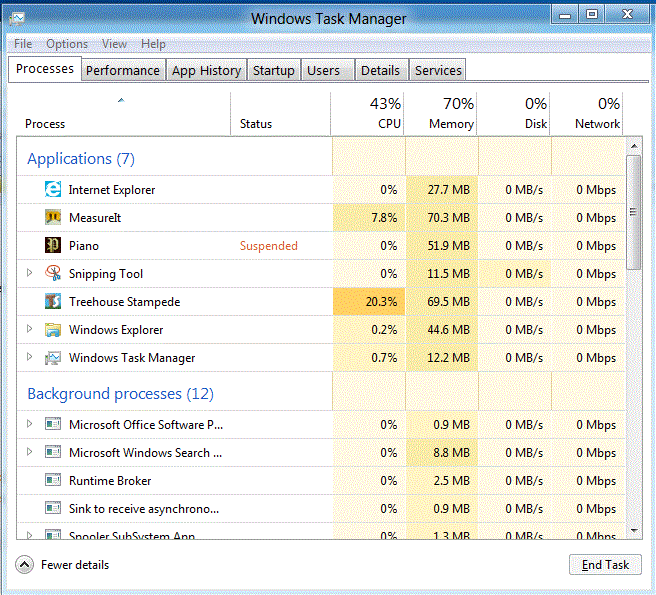
Task: Expand the Microsoft Windows Search process
Action: click(29, 452)
